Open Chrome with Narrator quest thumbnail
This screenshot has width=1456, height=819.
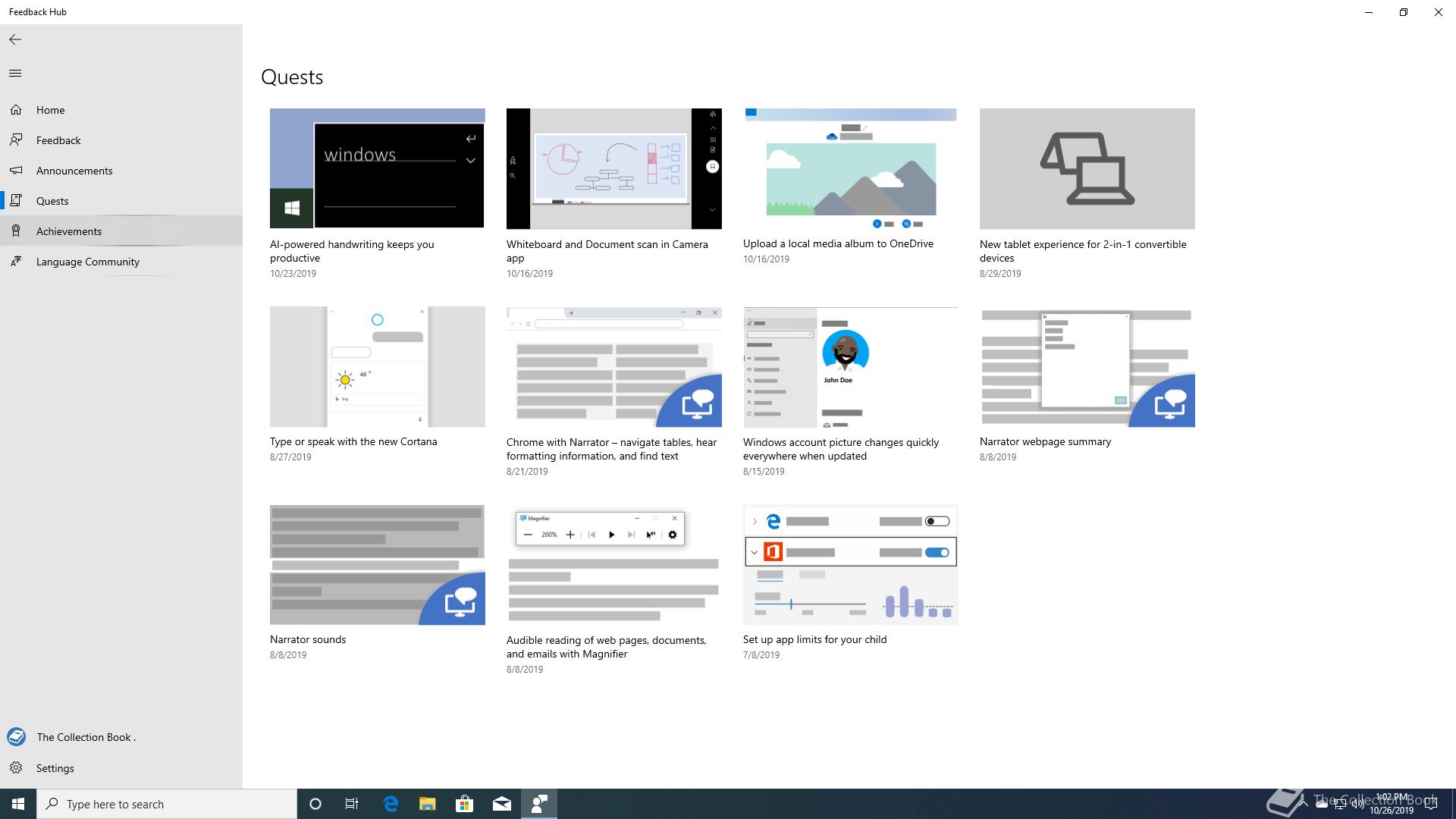613,366
